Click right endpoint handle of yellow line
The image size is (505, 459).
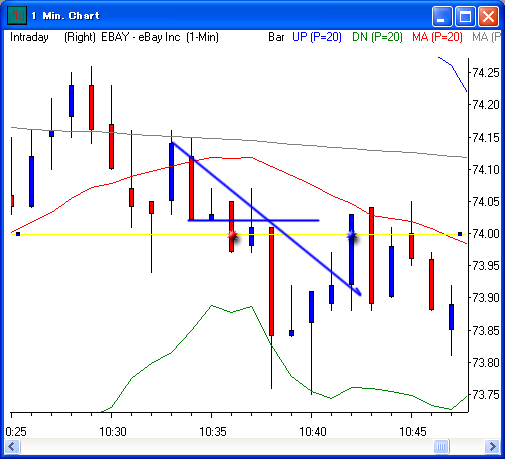(460, 234)
